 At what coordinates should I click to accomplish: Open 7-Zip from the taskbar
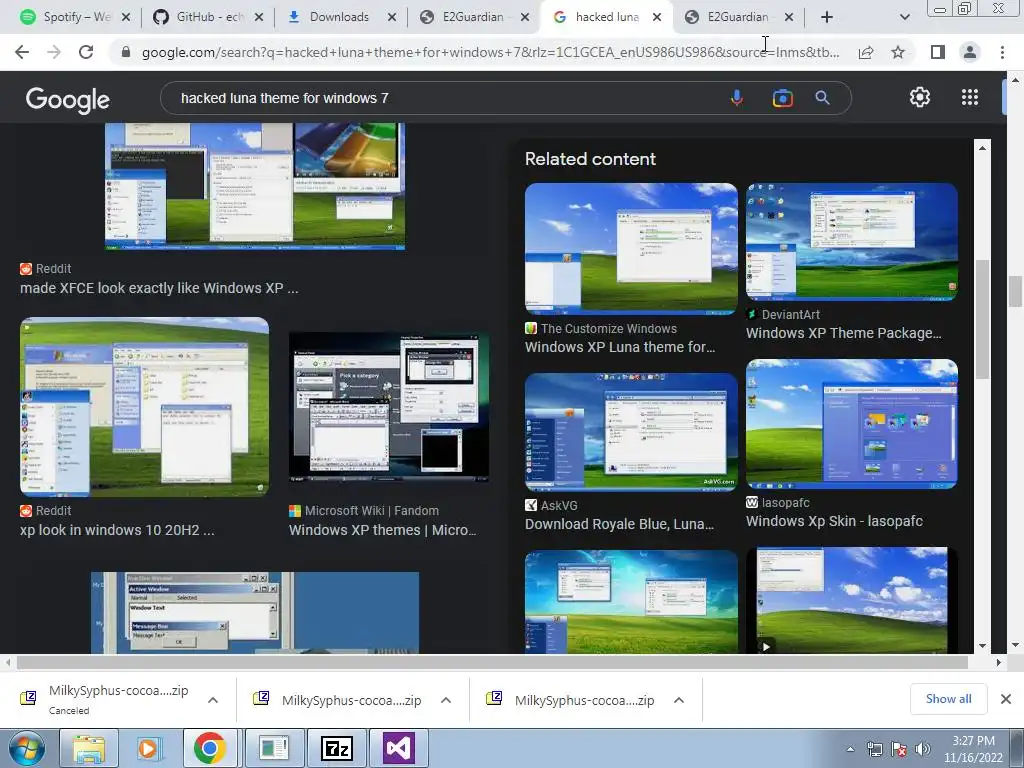pyautogui.click(x=337, y=748)
